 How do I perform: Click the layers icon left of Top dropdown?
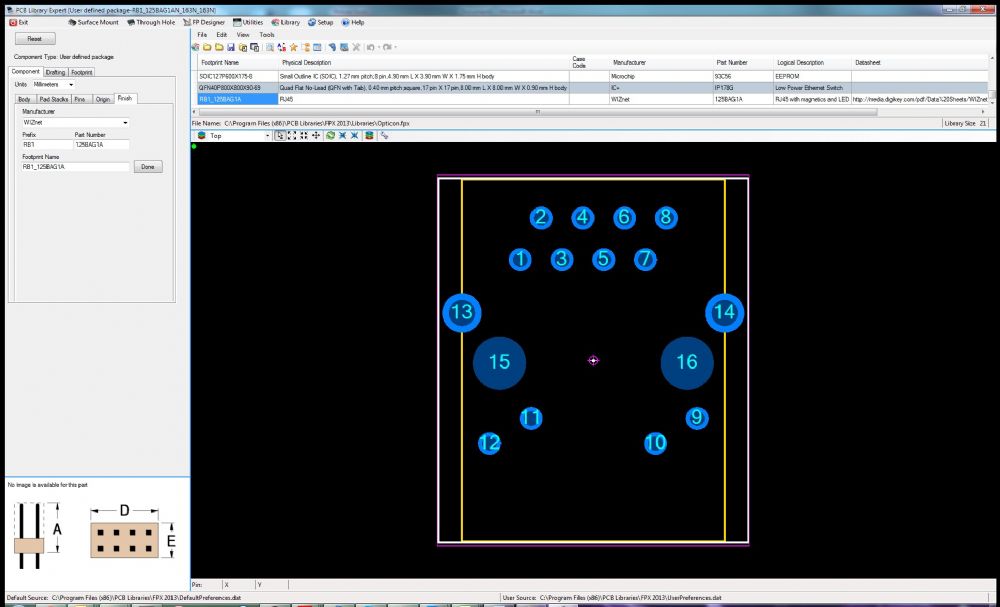[202, 136]
